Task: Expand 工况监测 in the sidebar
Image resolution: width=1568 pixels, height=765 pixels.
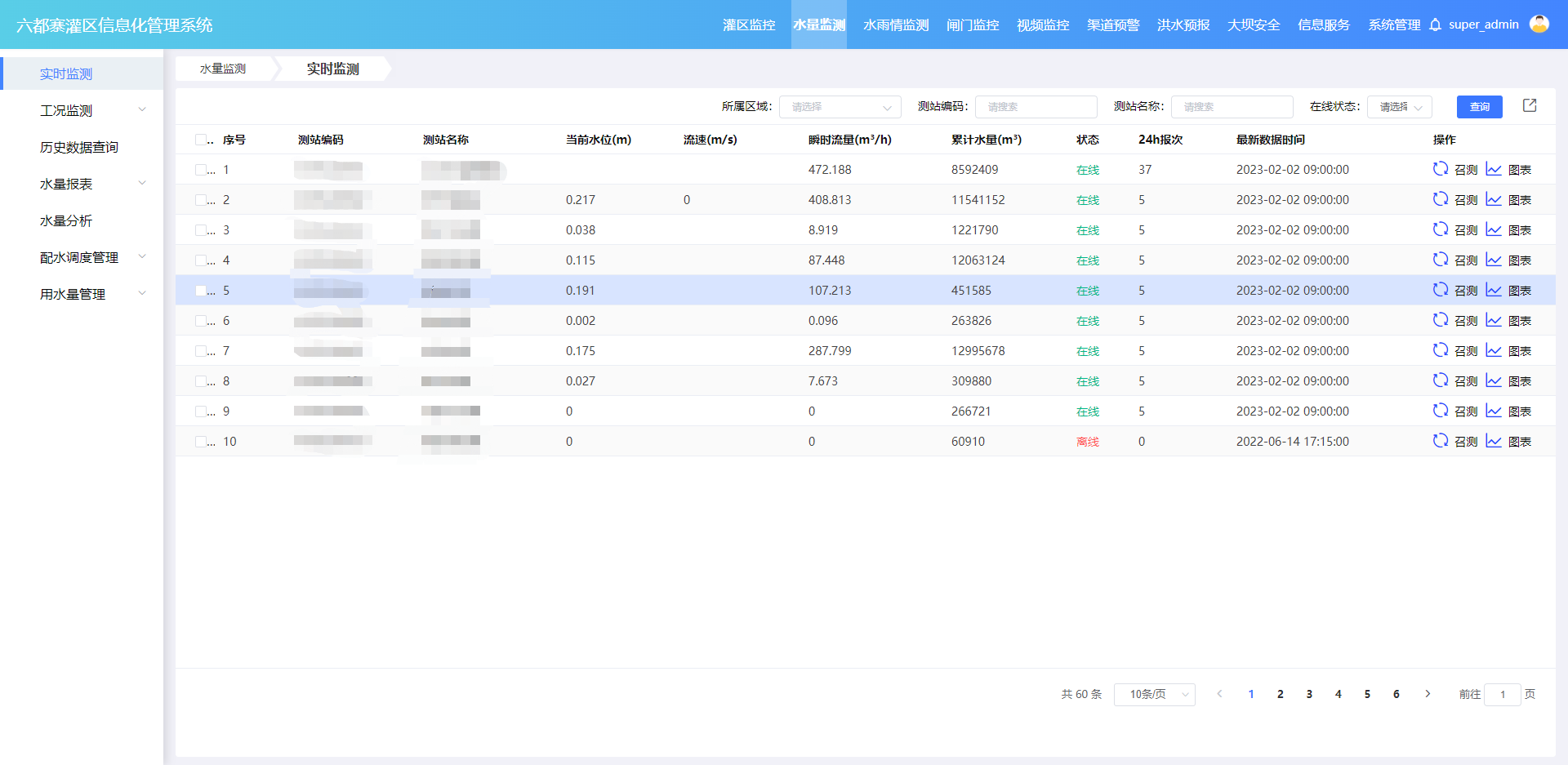Action: 82,110
